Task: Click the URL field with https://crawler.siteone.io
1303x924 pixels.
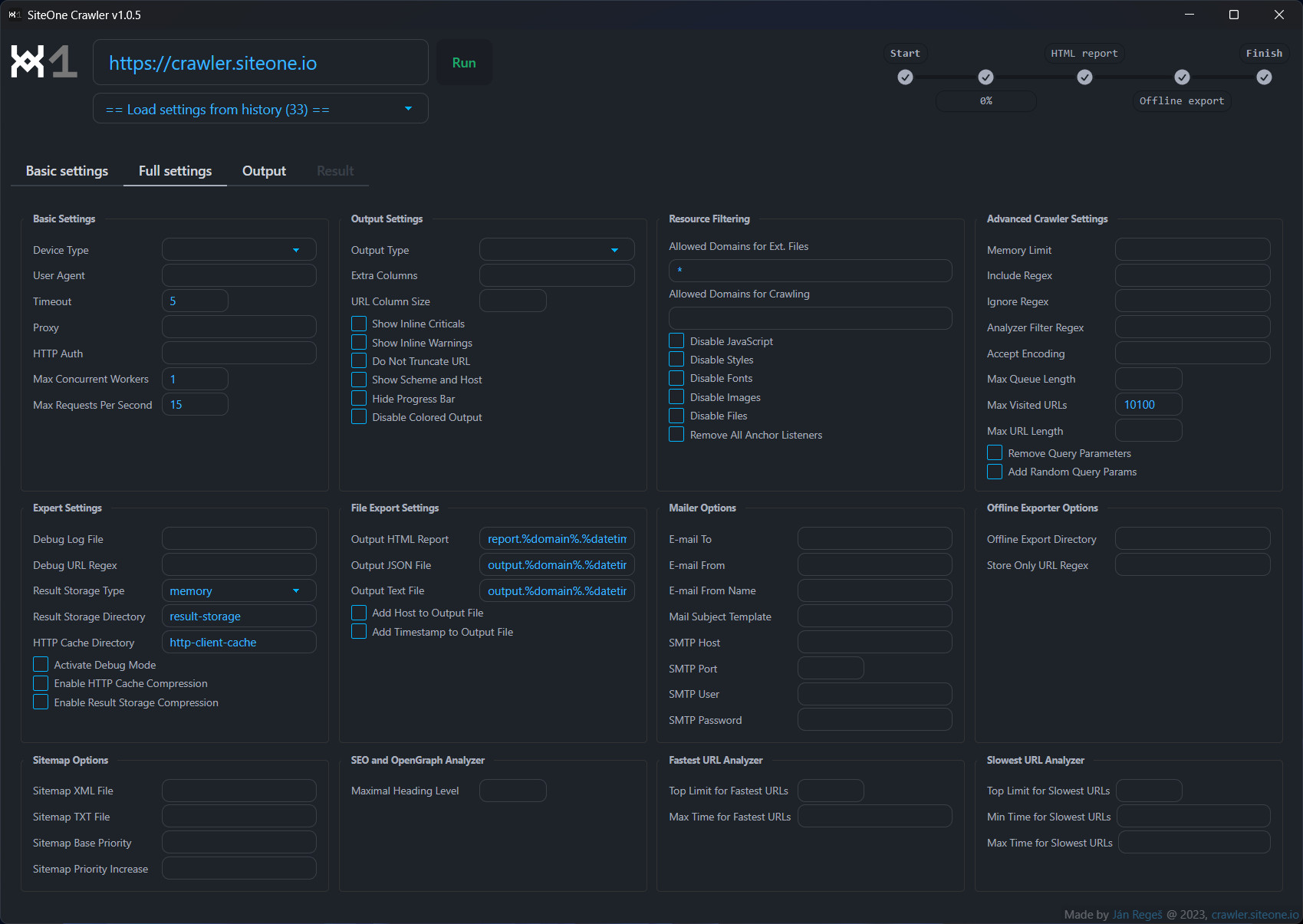Action: (261, 62)
